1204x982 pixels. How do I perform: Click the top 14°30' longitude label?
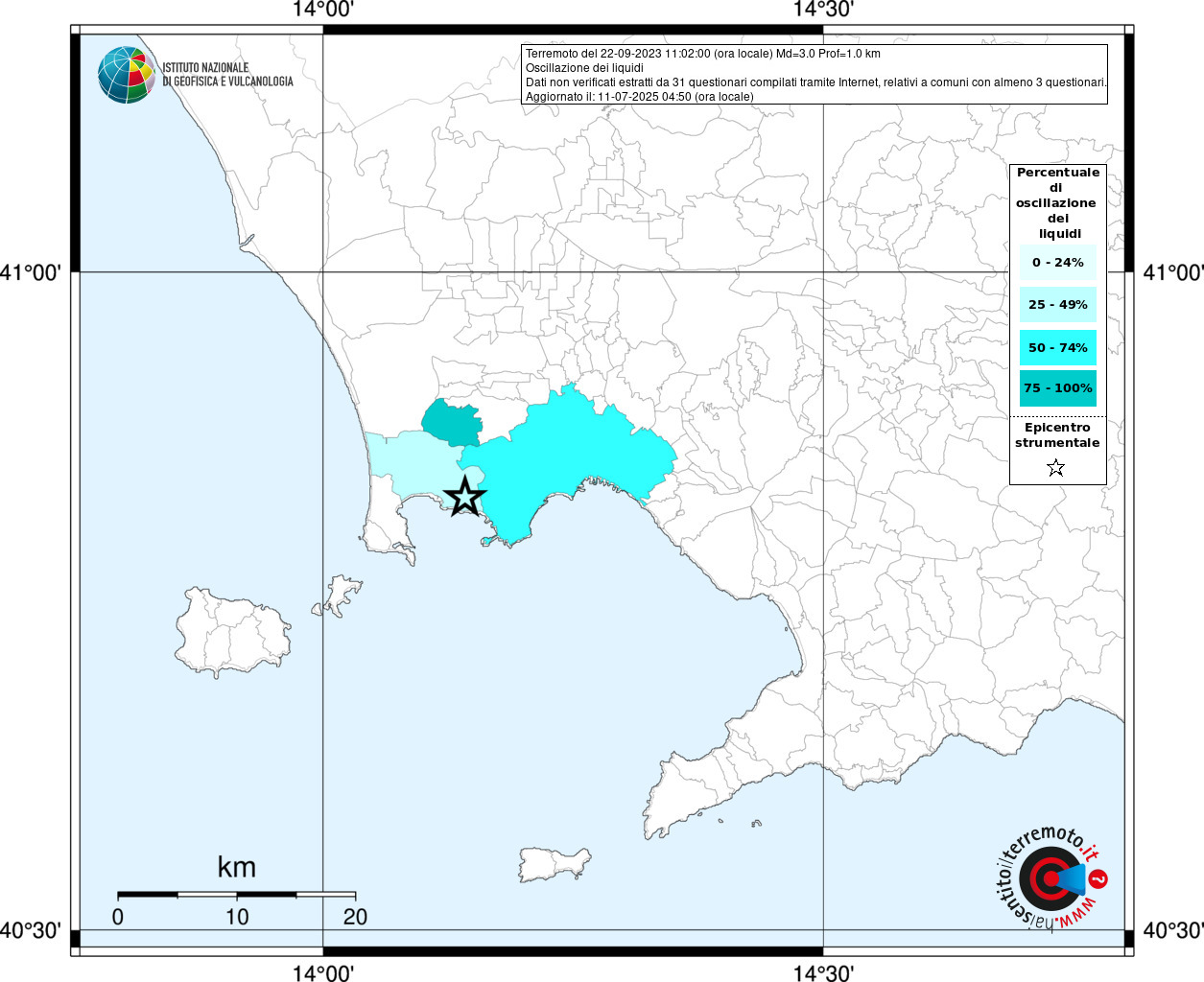point(823,10)
